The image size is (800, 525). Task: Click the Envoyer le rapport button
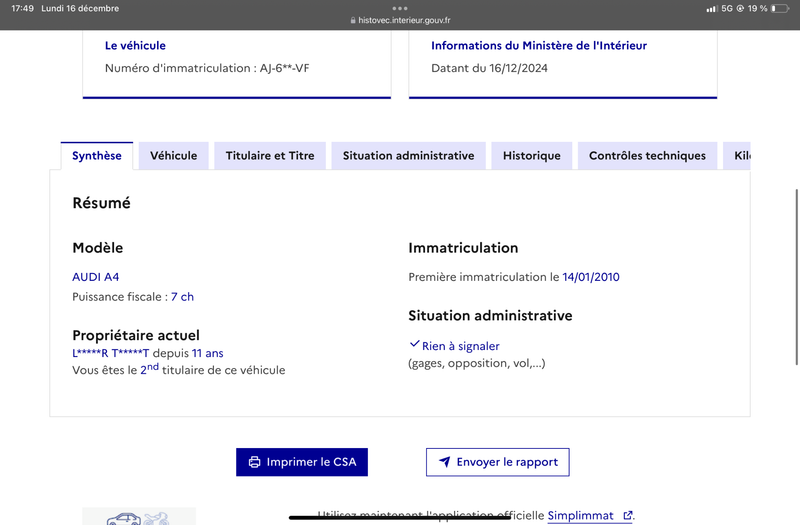coord(497,462)
